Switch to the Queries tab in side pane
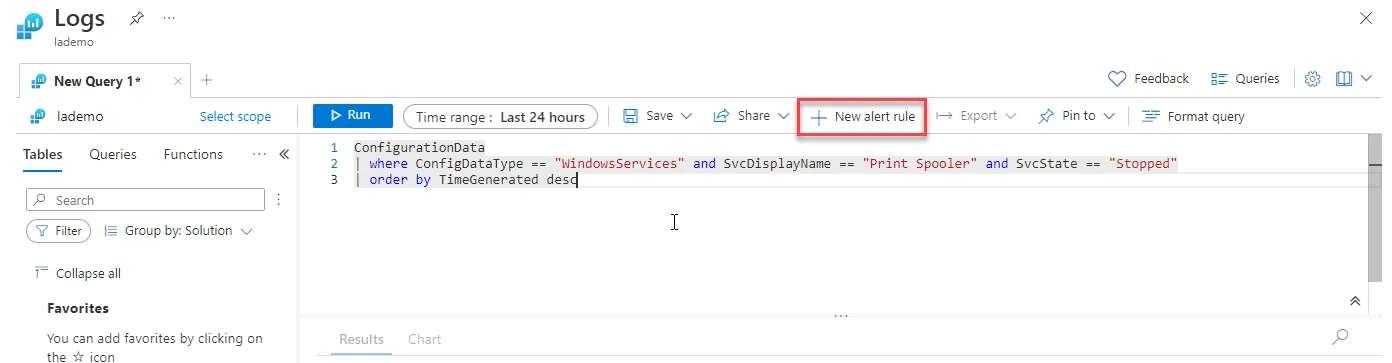1392x363 pixels. pos(113,154)
